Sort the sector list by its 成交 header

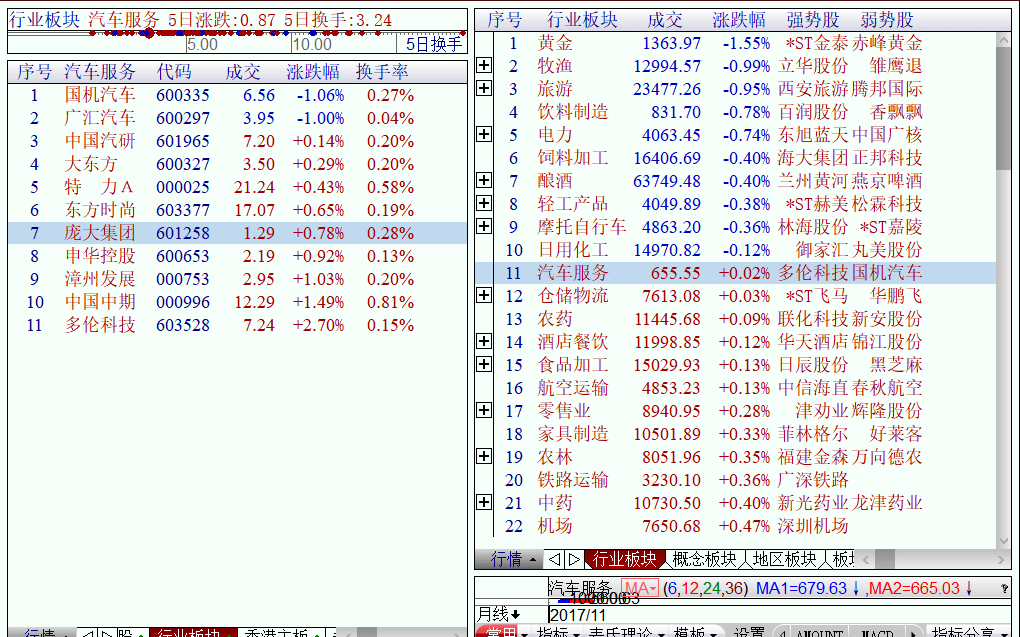point(665,20)
